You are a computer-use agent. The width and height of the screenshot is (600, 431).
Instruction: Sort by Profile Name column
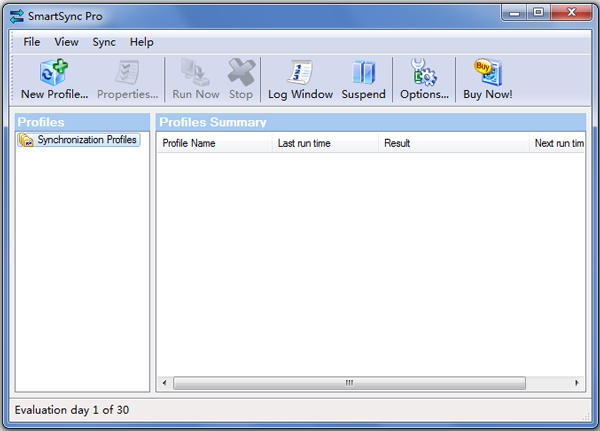(215, 143)
